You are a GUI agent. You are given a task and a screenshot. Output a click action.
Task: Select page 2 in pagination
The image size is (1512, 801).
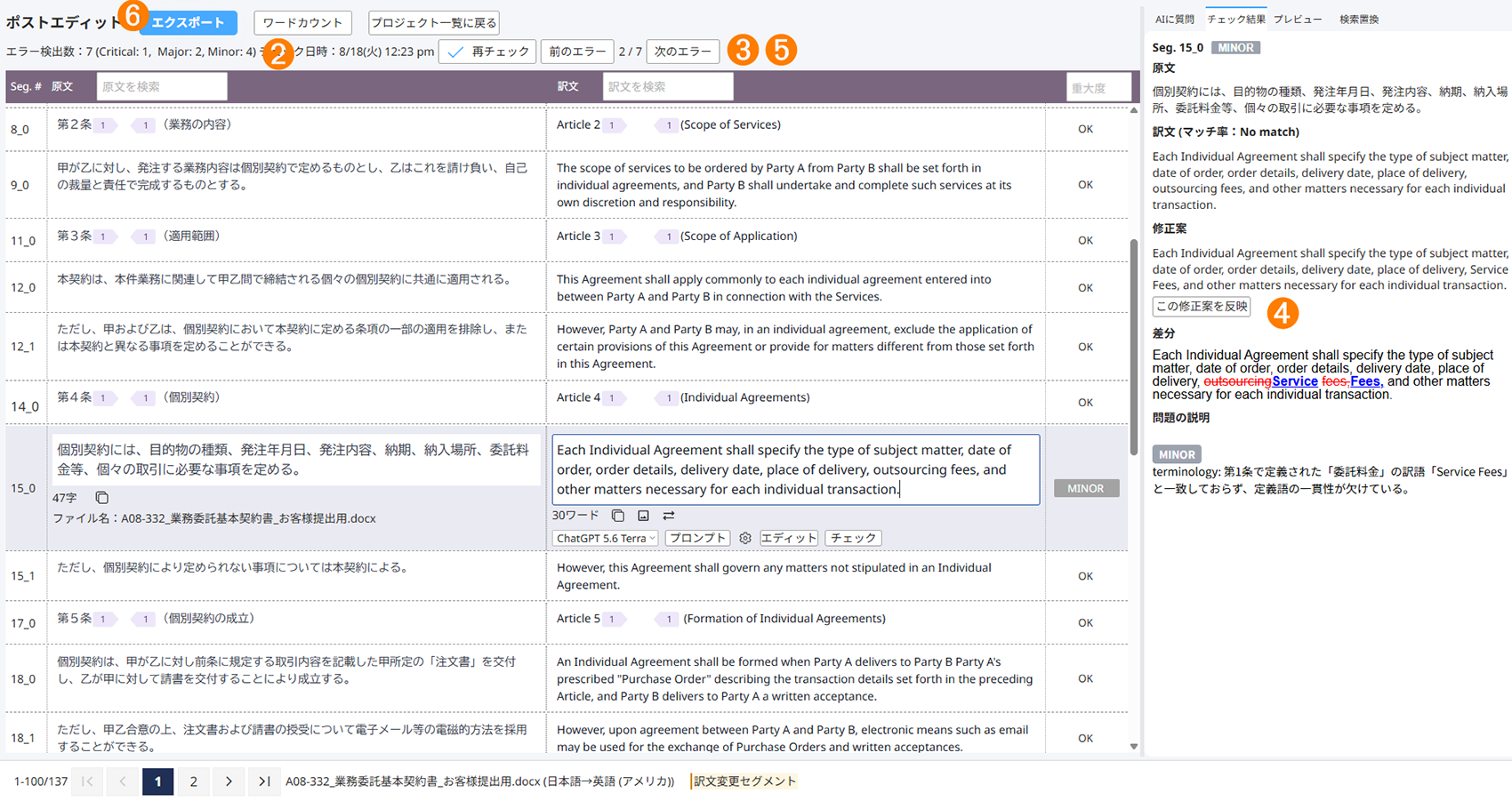point(193,781)
